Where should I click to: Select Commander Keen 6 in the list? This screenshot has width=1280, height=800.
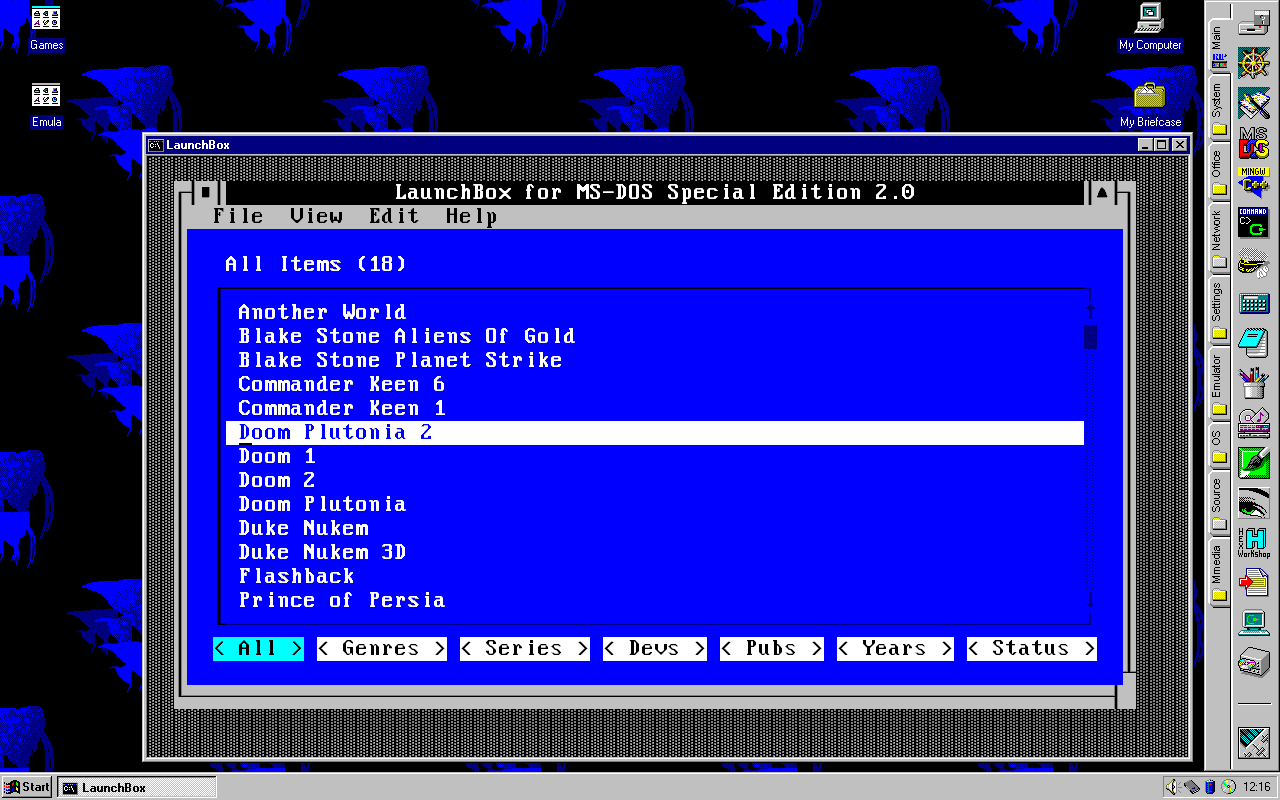655,384
